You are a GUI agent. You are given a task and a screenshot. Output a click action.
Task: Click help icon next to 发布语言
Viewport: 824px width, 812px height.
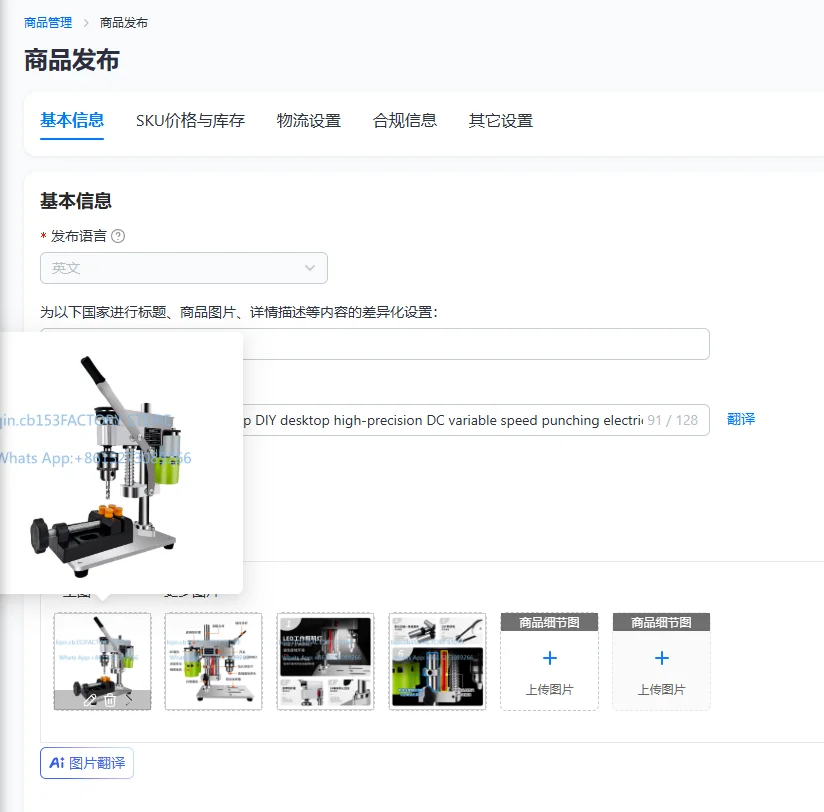click(x=118, y=236)
